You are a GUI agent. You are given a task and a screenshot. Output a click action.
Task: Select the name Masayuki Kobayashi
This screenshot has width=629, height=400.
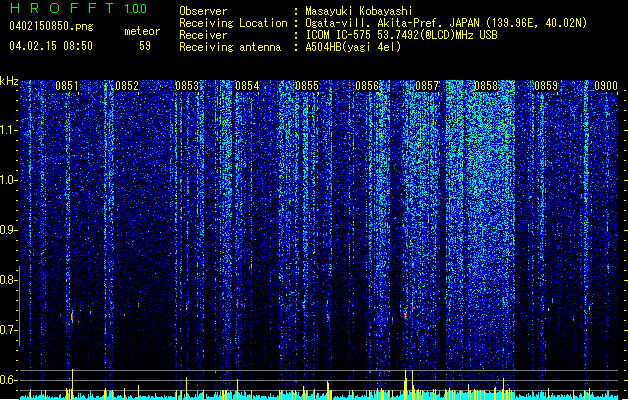[359, 11]
